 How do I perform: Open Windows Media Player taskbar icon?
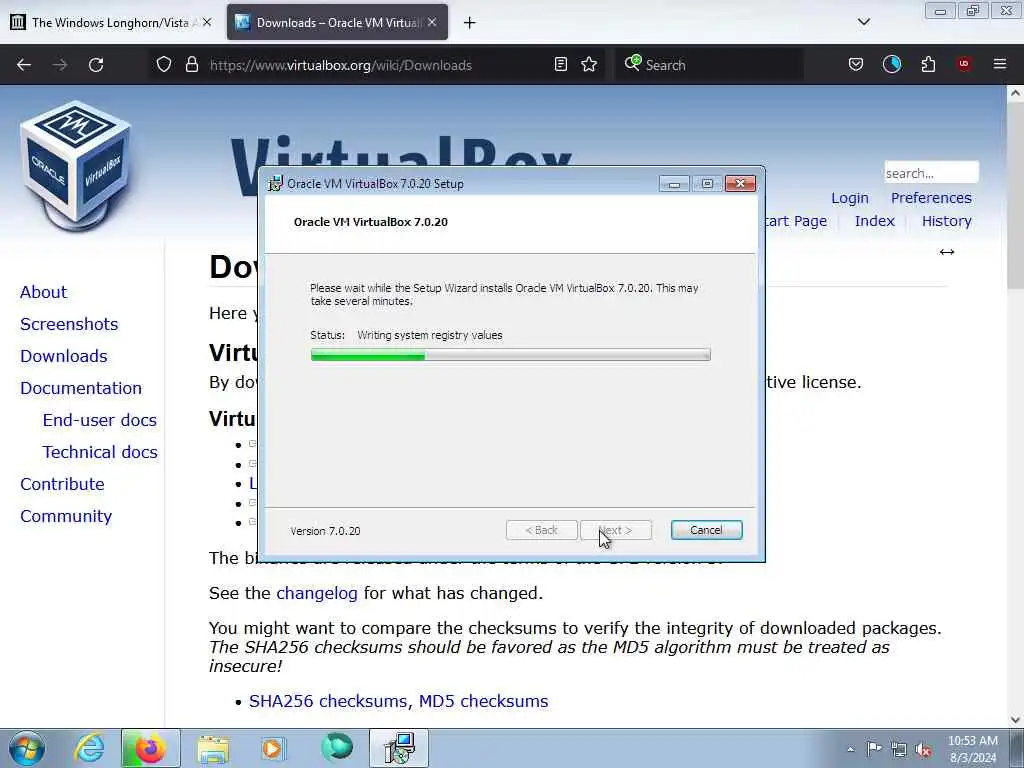point(273,748)
